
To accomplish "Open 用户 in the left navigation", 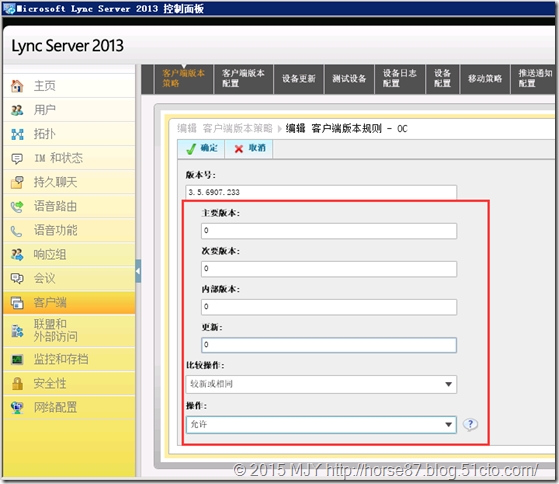I will [69, 110].
